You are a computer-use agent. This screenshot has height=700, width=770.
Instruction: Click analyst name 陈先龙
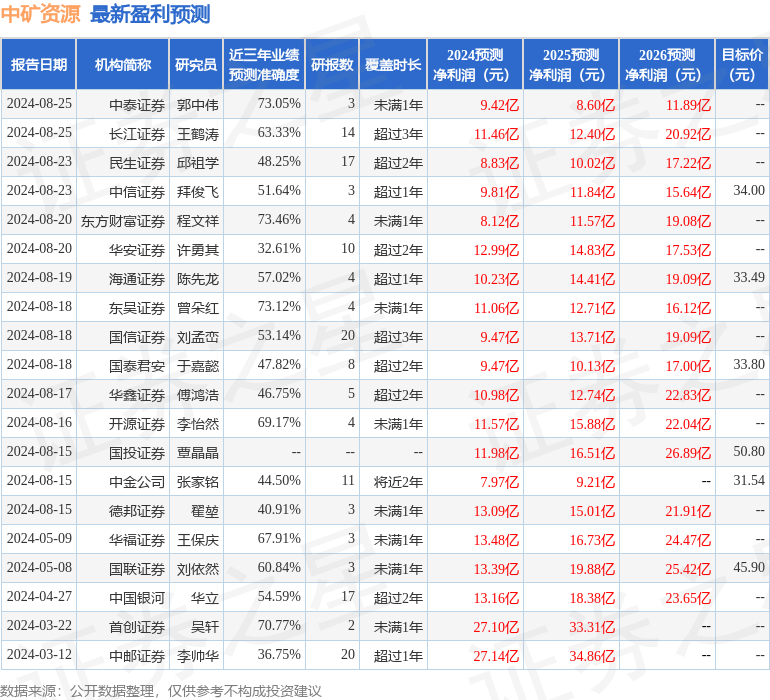pos(197,278)
